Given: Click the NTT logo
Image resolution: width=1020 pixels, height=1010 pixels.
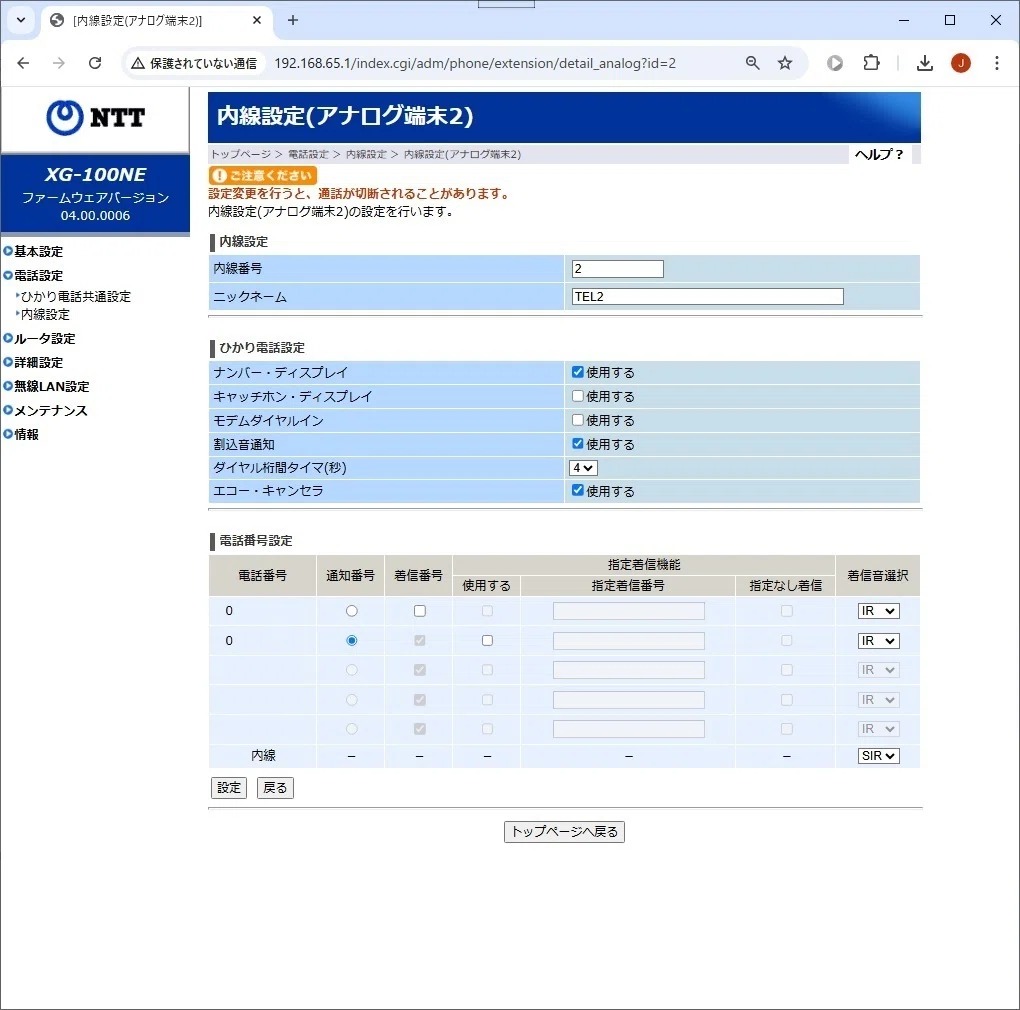Looking at the screenshot, I should pos(95,118).
